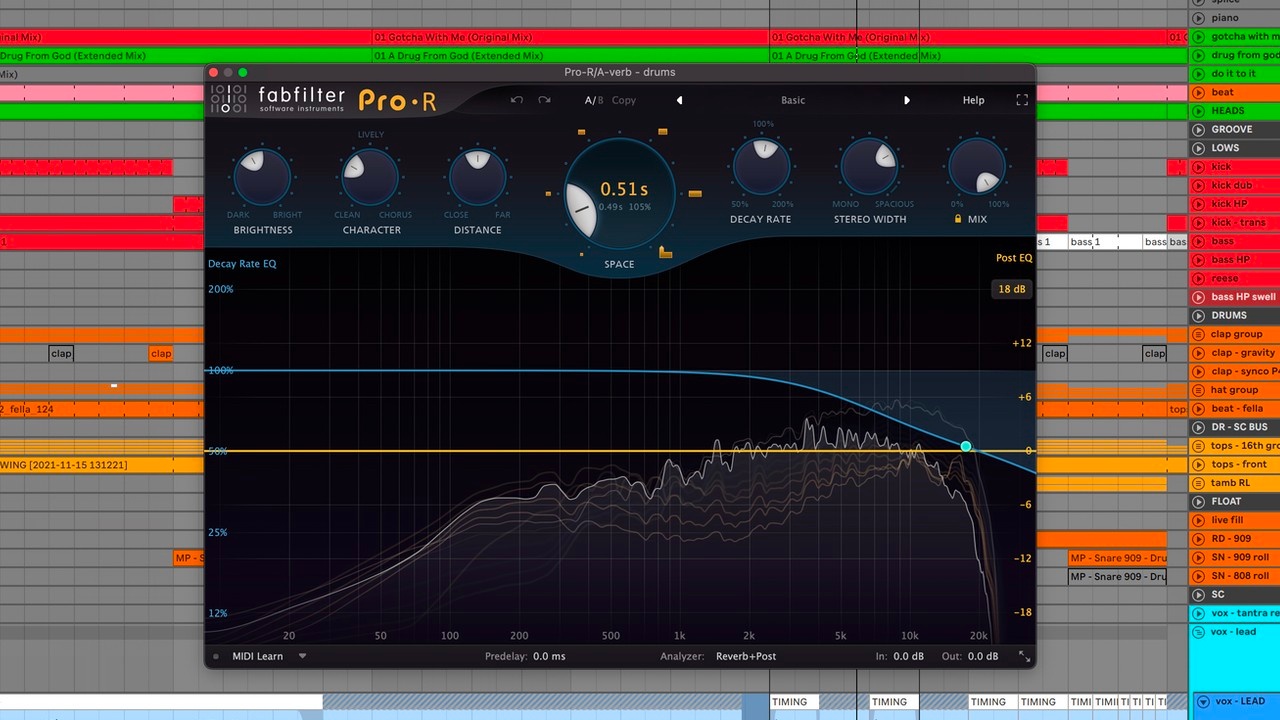Click the RD - 909 track icon
This screenshot has height=720, width=1280.
[x=1198, y=539]
